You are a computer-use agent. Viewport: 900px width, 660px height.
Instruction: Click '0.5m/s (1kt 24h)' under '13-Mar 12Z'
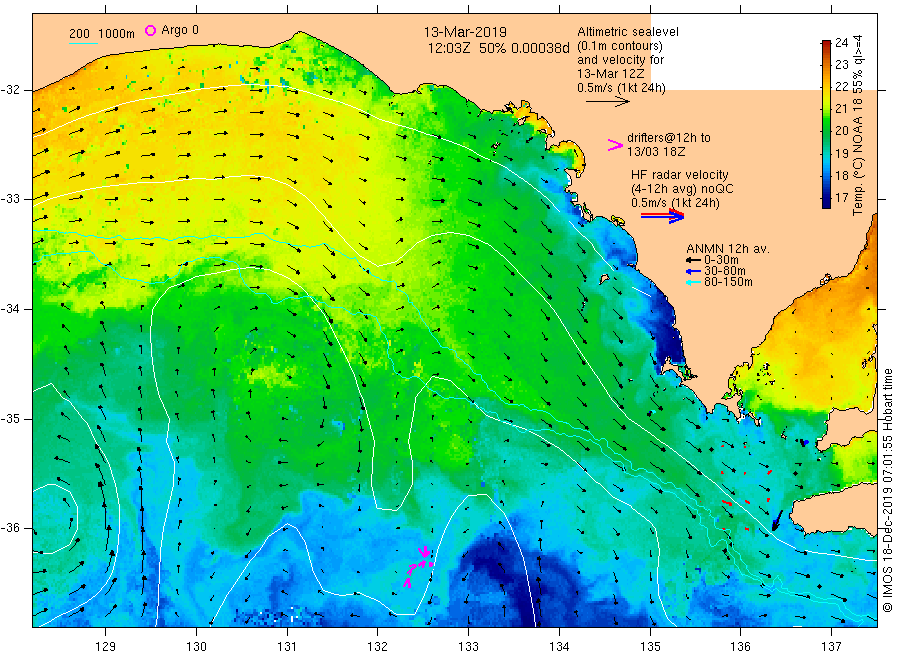coord(622,88)
